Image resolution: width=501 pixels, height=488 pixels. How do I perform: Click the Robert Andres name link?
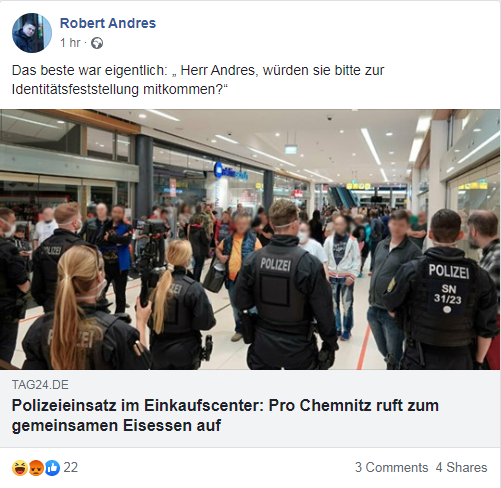[x=108, y=23]
